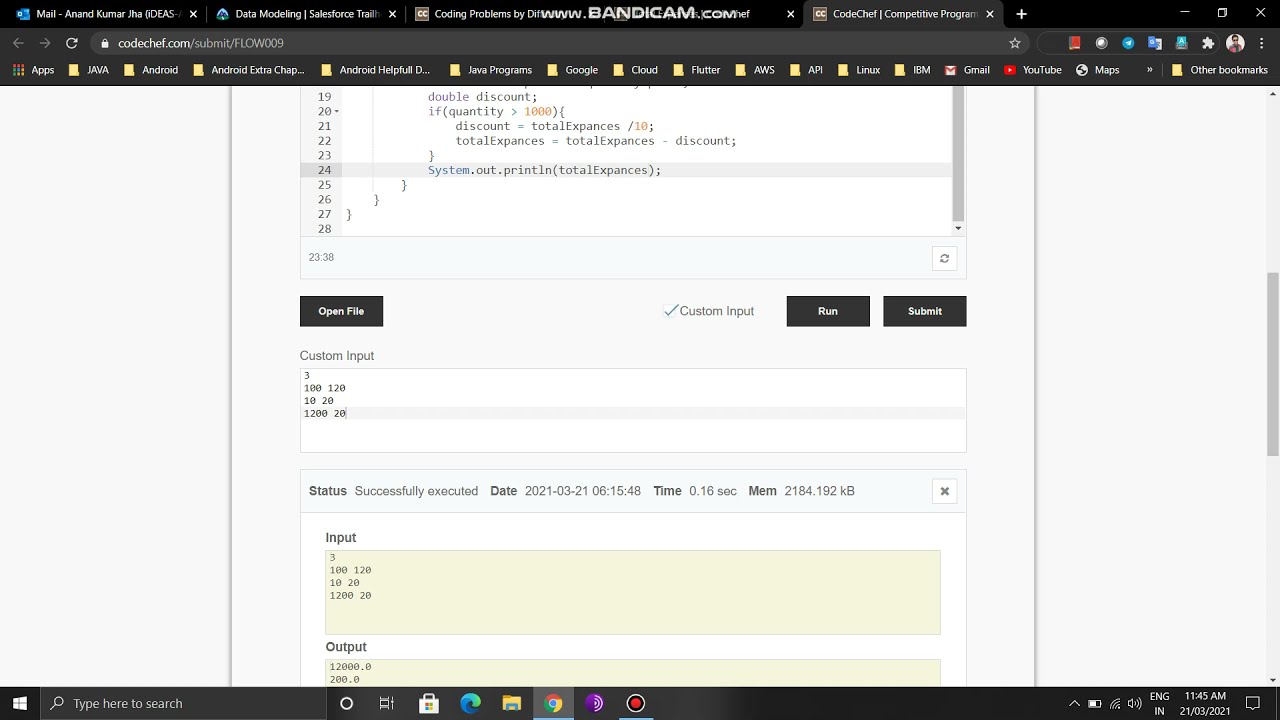Collapse the code fold at line 20
Screen dimensions: 1280x720
click(x=337, y=112)
